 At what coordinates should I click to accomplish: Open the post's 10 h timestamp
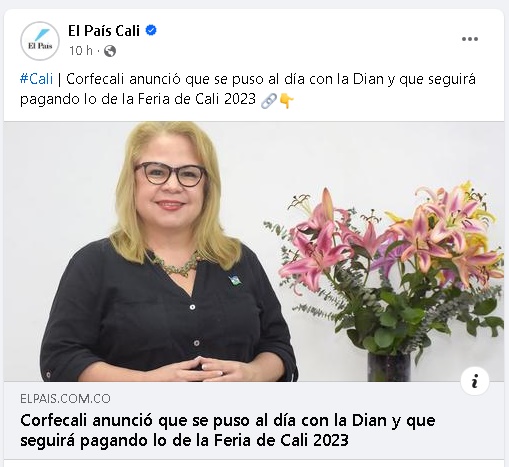pyautogui.click(x=80, y=51)
